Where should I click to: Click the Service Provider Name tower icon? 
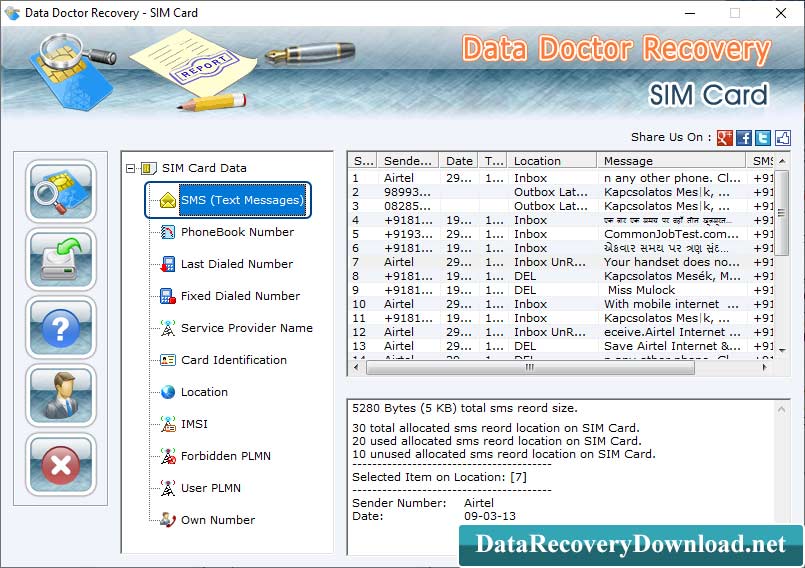click(x=168, y=328)
